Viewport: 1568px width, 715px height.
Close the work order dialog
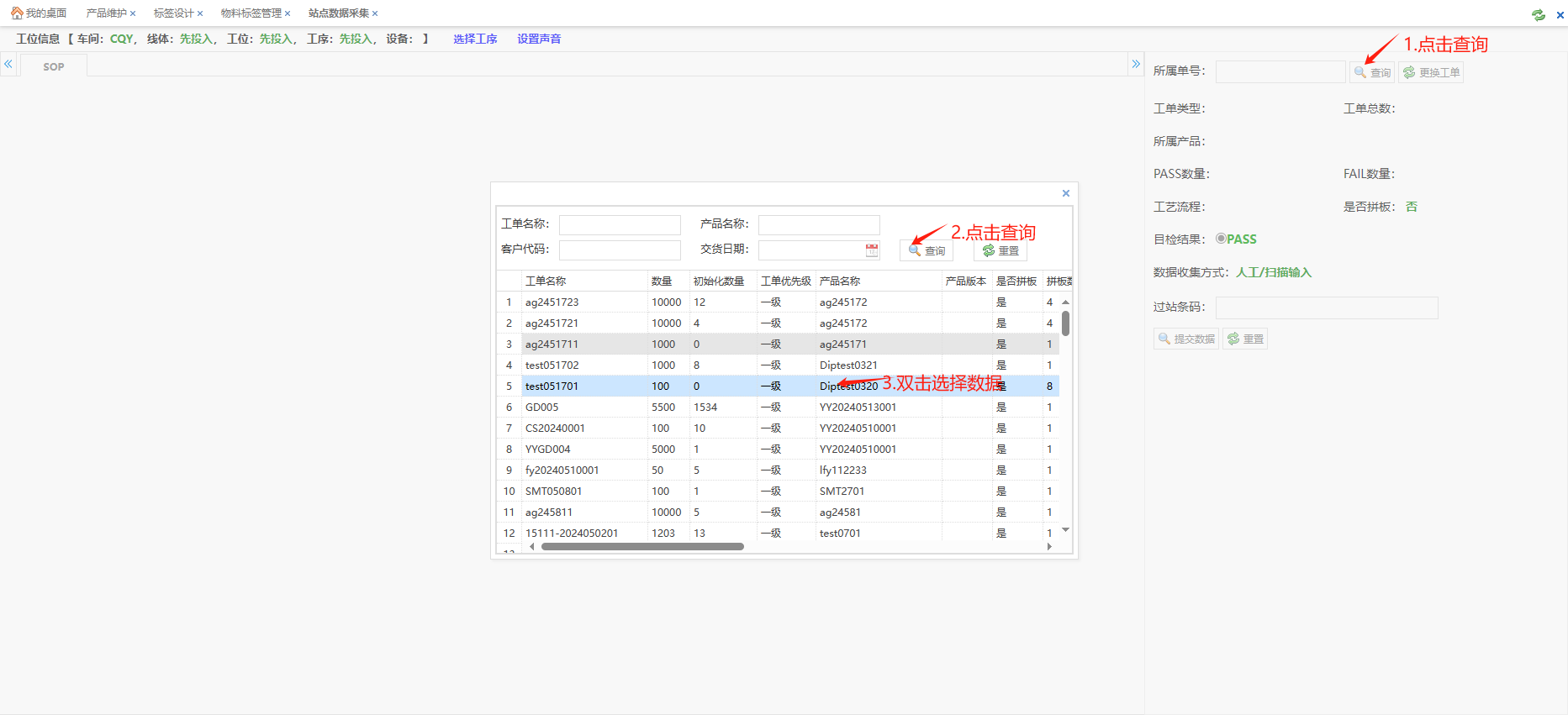1066,193
